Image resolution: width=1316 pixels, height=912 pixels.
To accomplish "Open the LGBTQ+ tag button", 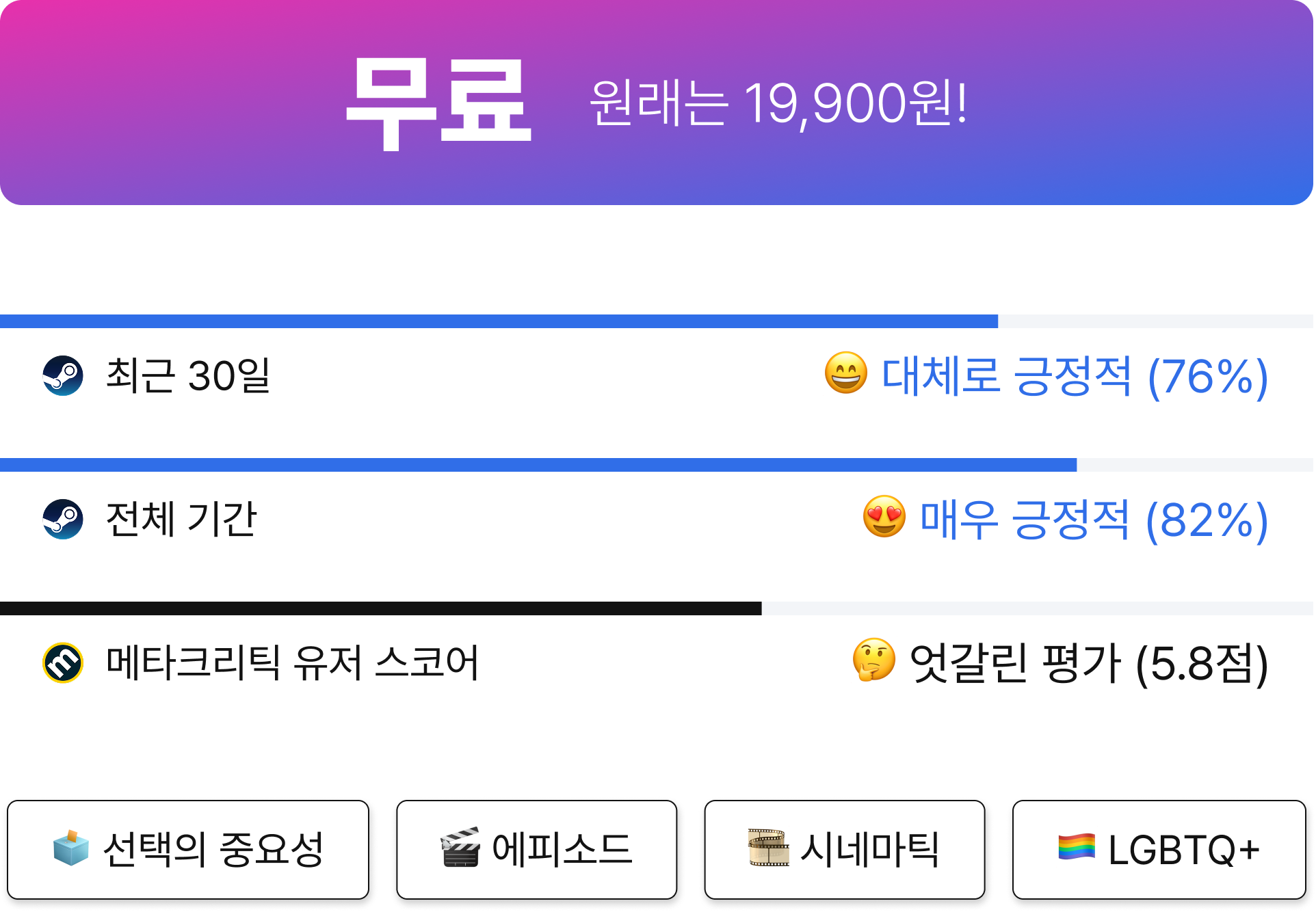I will [x=1159, y=849].
